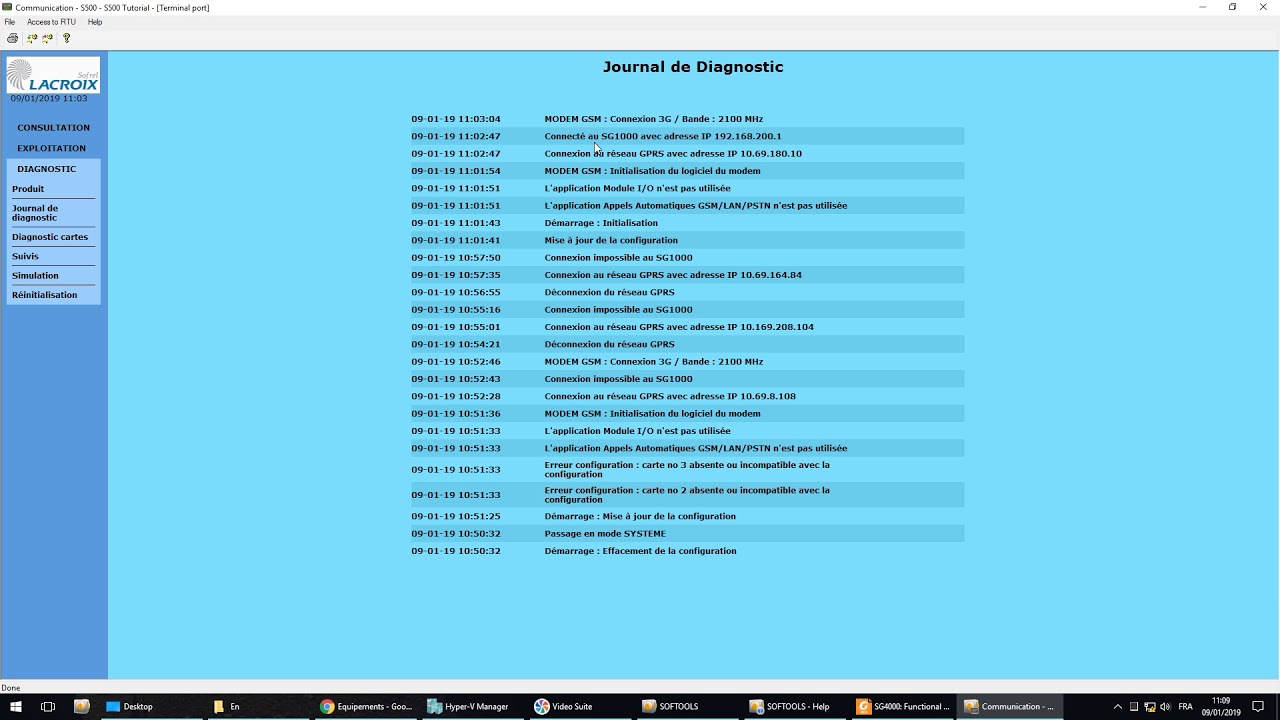
Task: Open Task View in the taskbar
Action: [x=48, y=706]
